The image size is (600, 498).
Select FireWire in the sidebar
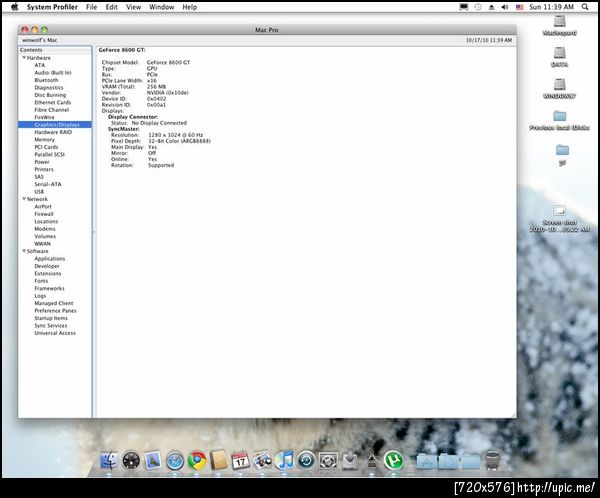pos(44,117)
